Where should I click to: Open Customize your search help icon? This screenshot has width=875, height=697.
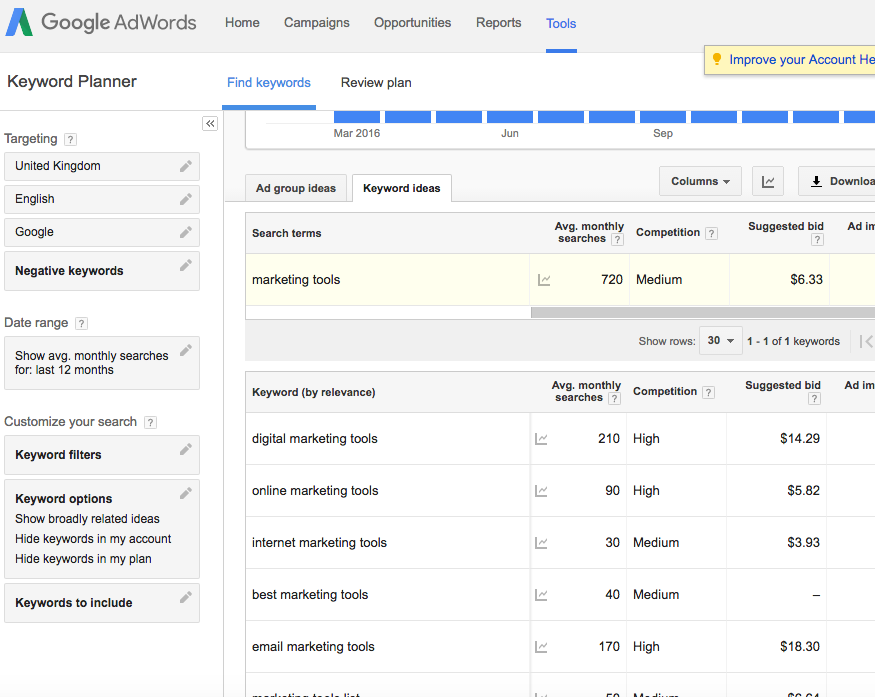coord(150,422)
